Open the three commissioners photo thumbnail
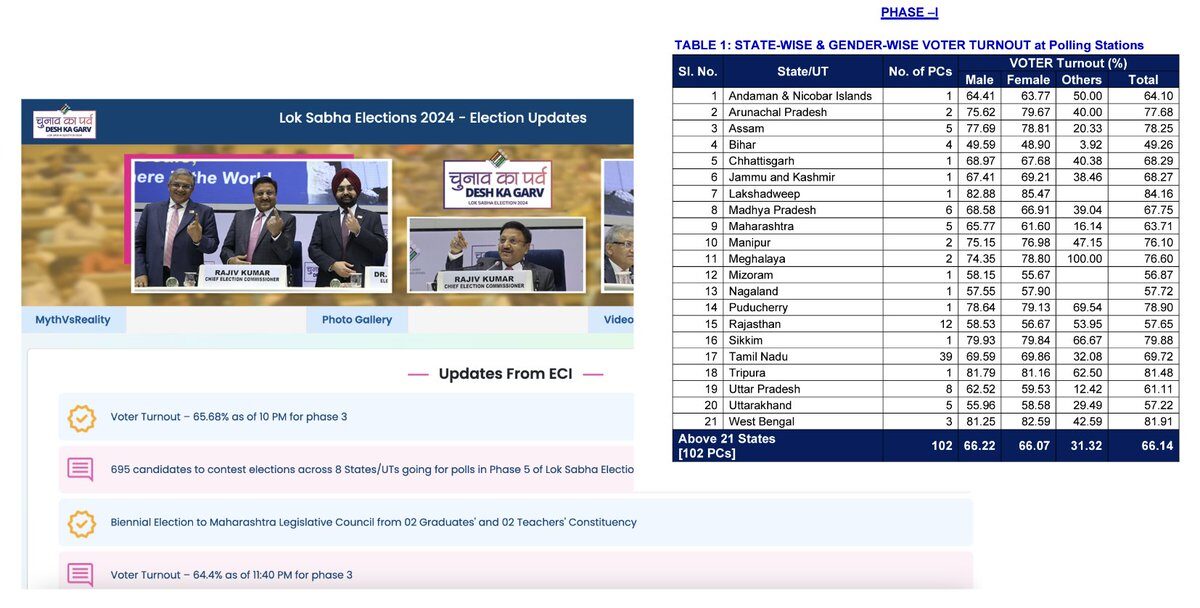 (x=261, y=225)
